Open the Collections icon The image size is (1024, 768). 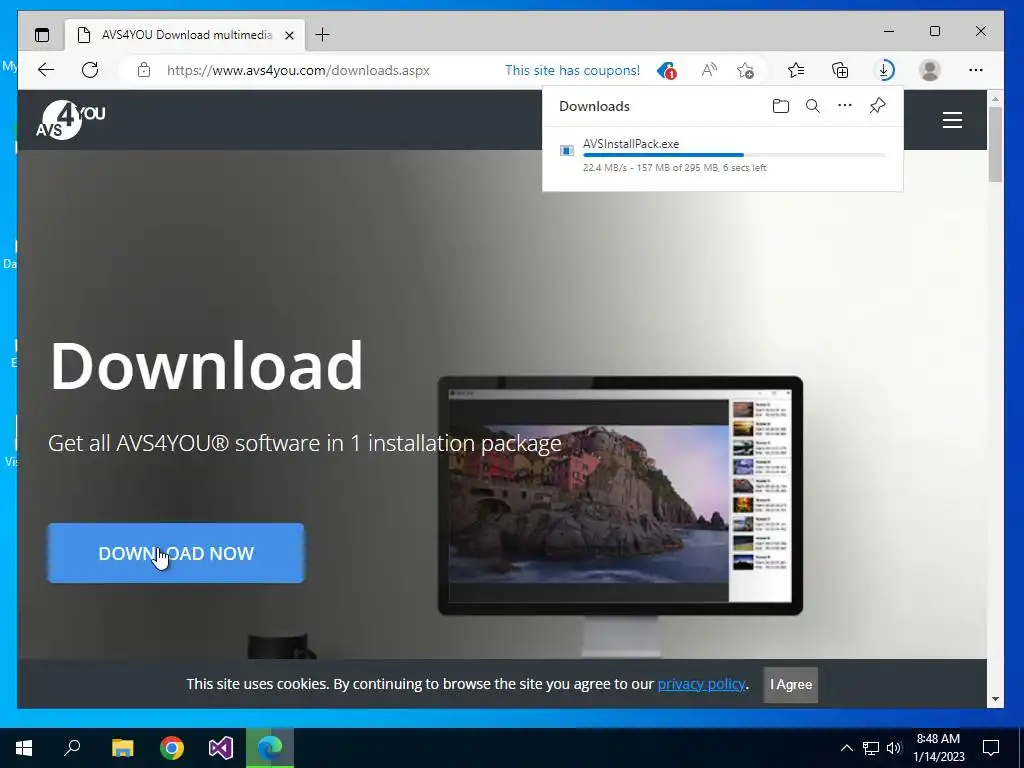(840, 70)
